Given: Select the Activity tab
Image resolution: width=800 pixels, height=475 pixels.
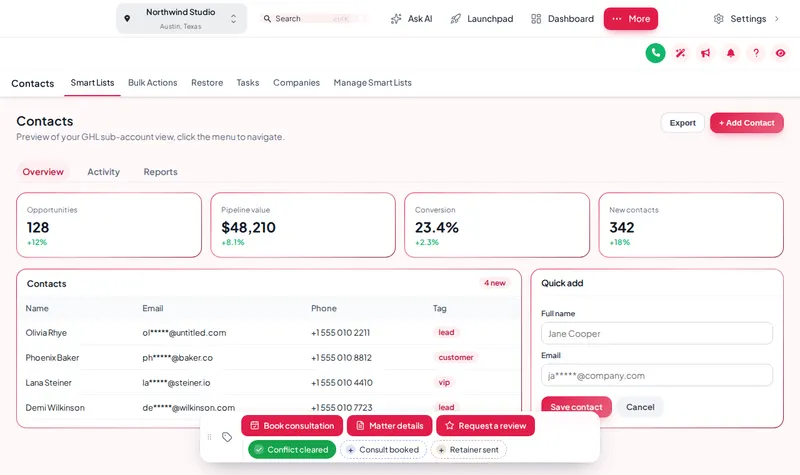Looking at the screenshot, I should click(x=104, y=172).
